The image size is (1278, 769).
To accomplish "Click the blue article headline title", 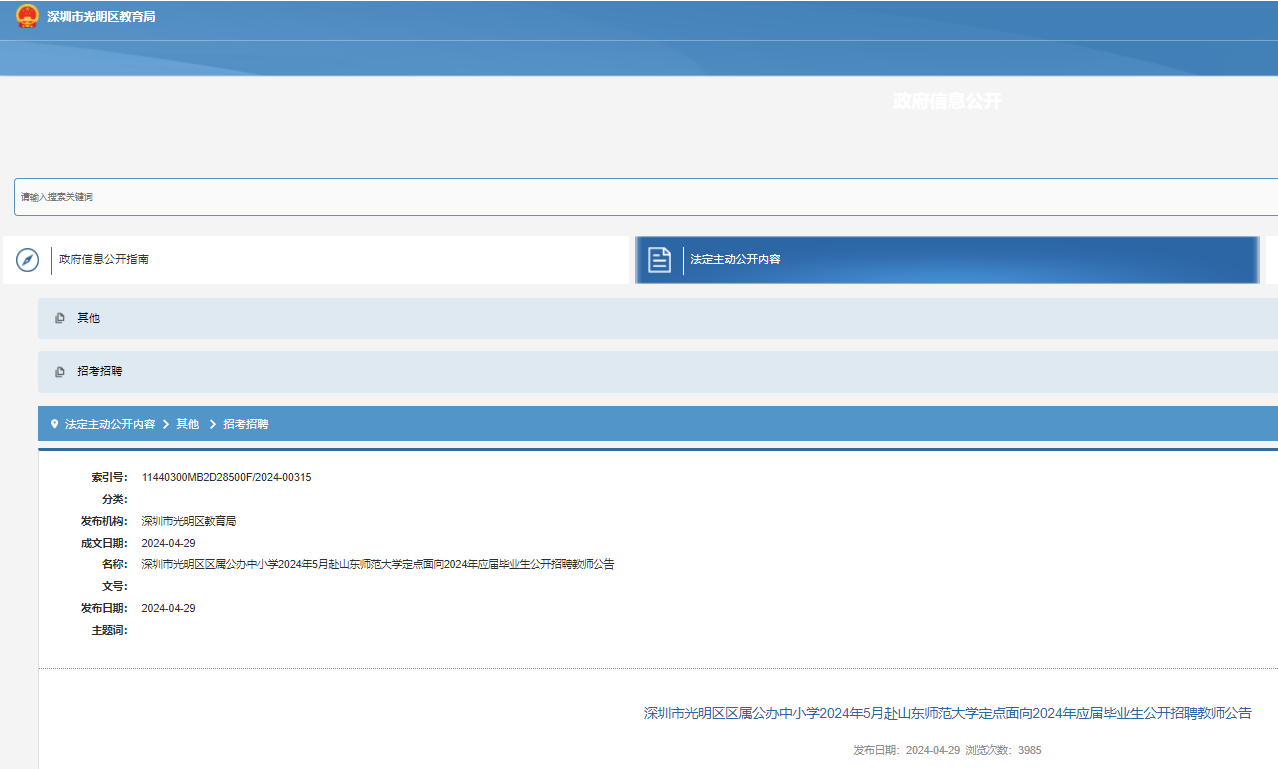I will pyautogui.click(x=948, y=714).
